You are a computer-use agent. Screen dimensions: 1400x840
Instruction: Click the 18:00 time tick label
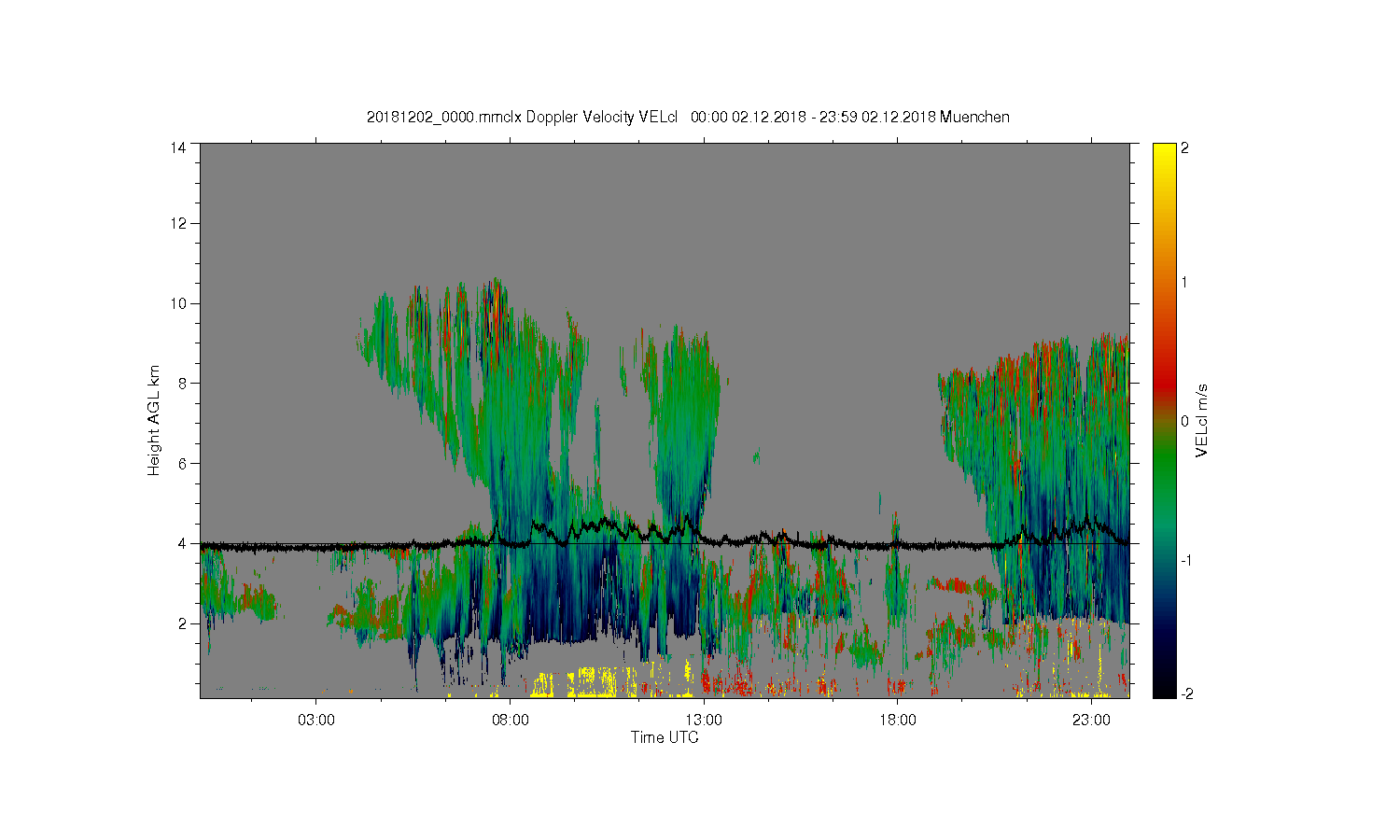[898, 721]
